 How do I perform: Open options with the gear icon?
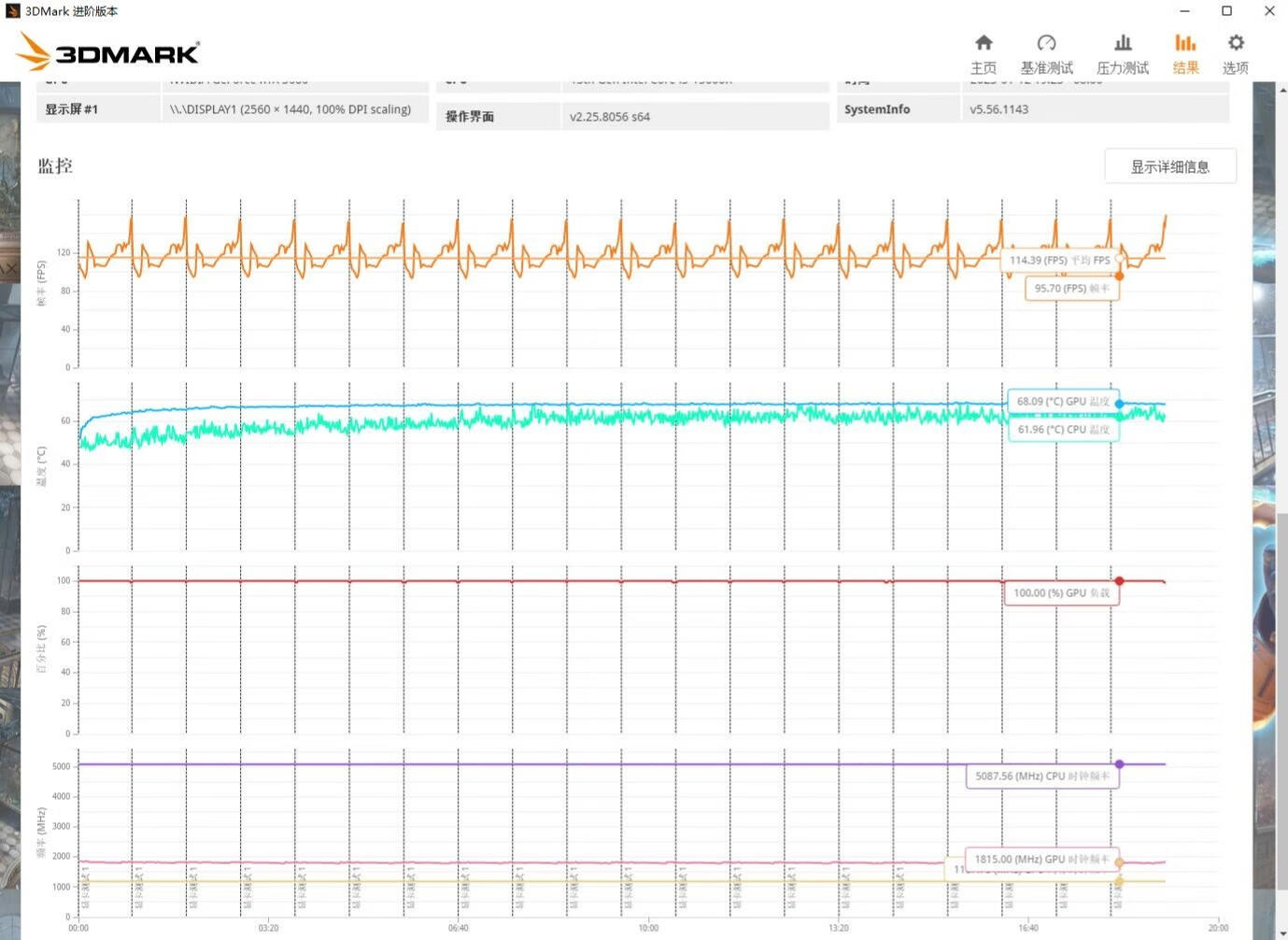[1236, 43]
